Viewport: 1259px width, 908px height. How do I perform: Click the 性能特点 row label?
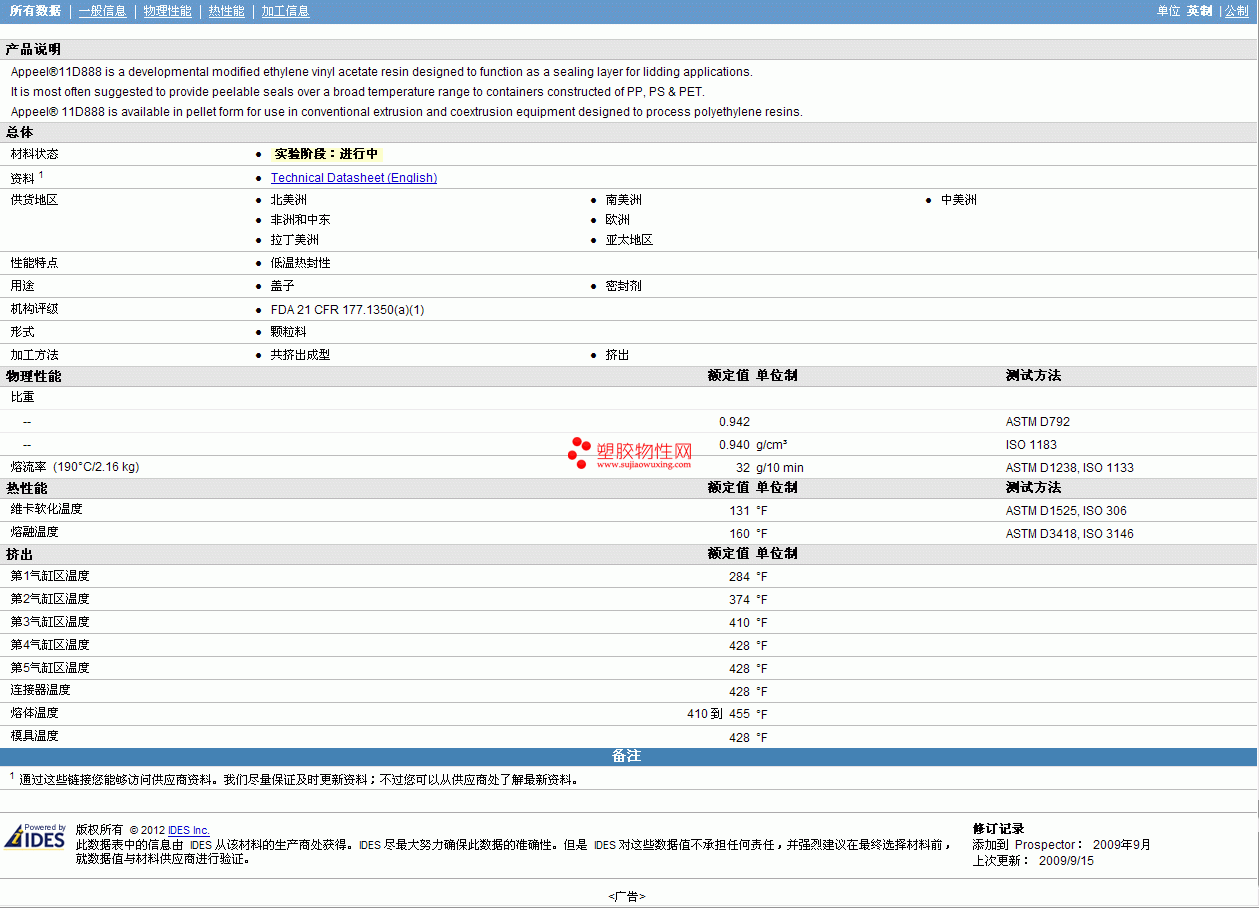click(35, 263)
